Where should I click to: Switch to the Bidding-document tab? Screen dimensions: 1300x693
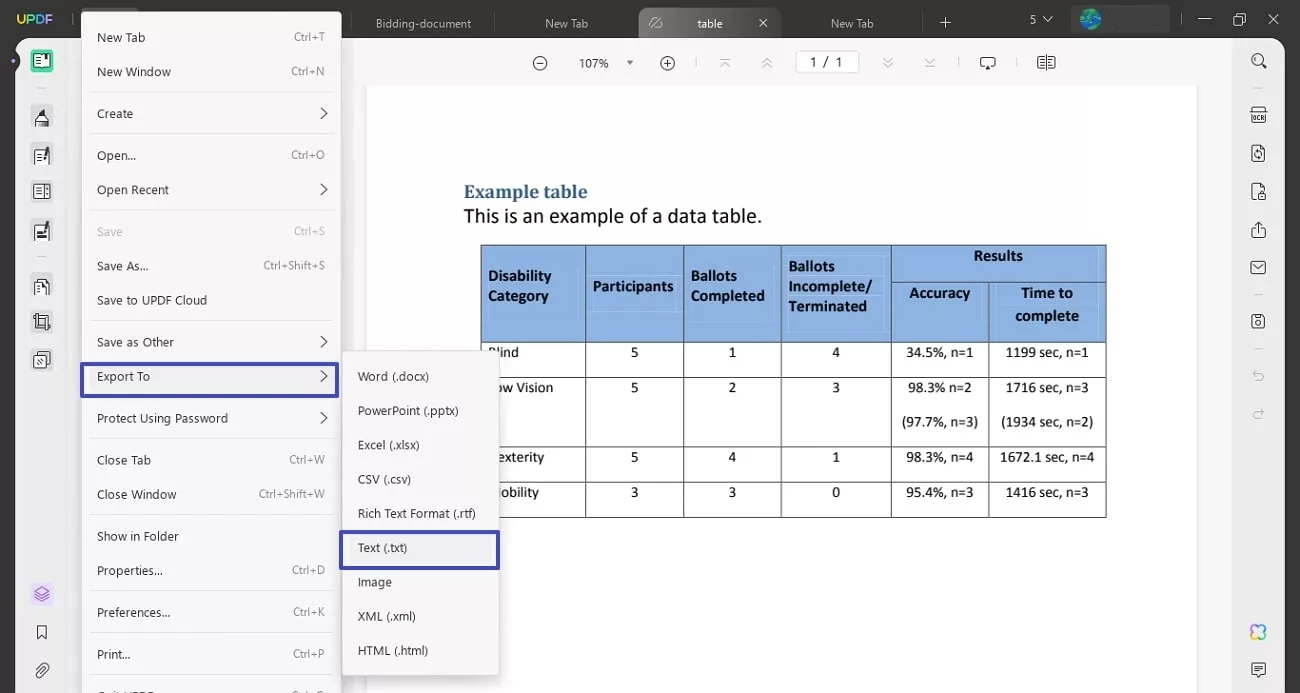pyautogui.click(x=423, y=22)
